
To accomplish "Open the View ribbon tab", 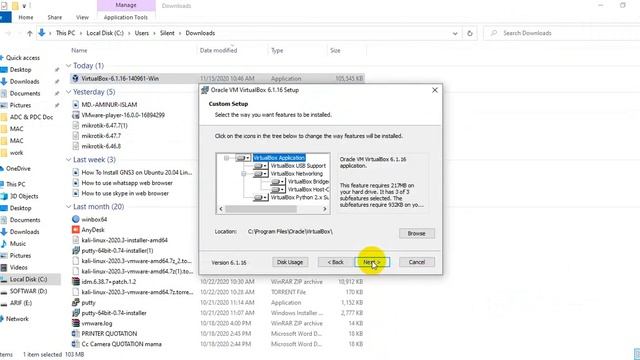I will point(82,17).
